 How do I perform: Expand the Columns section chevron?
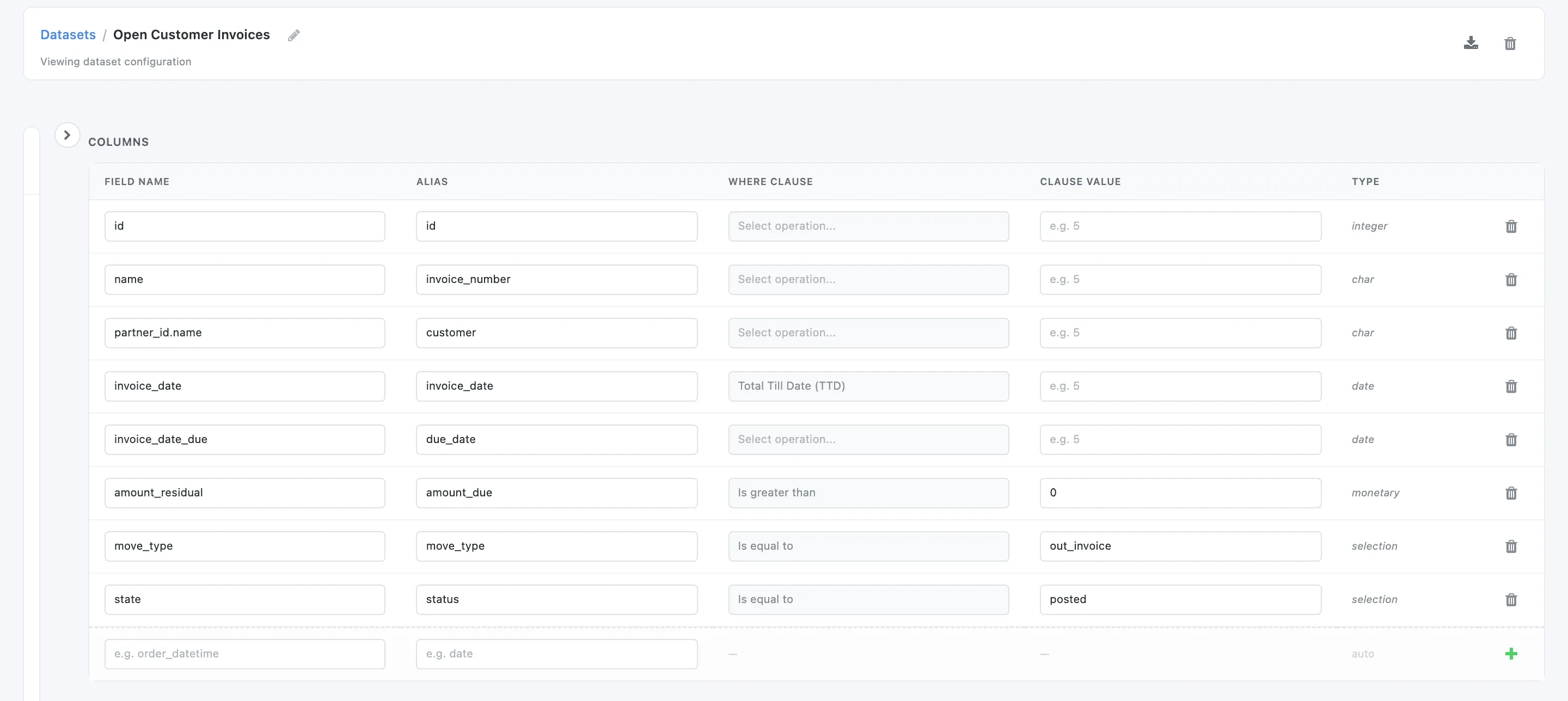pos(67,135)
